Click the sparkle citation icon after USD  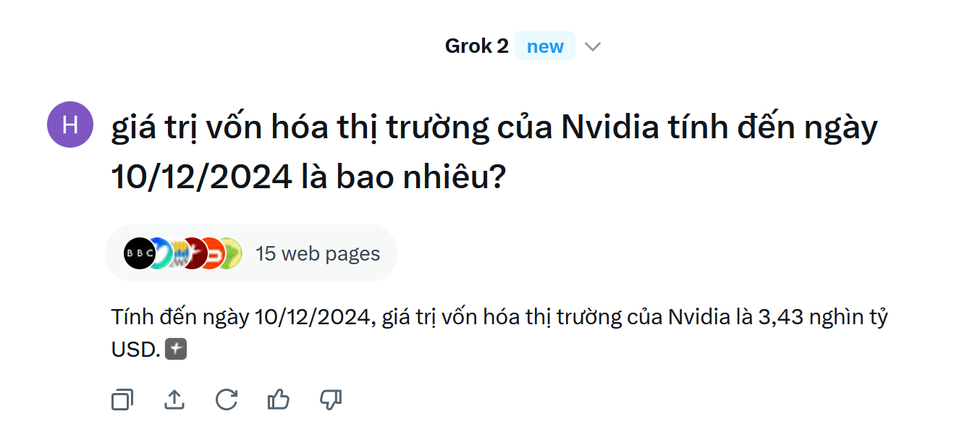click(176, 350)
